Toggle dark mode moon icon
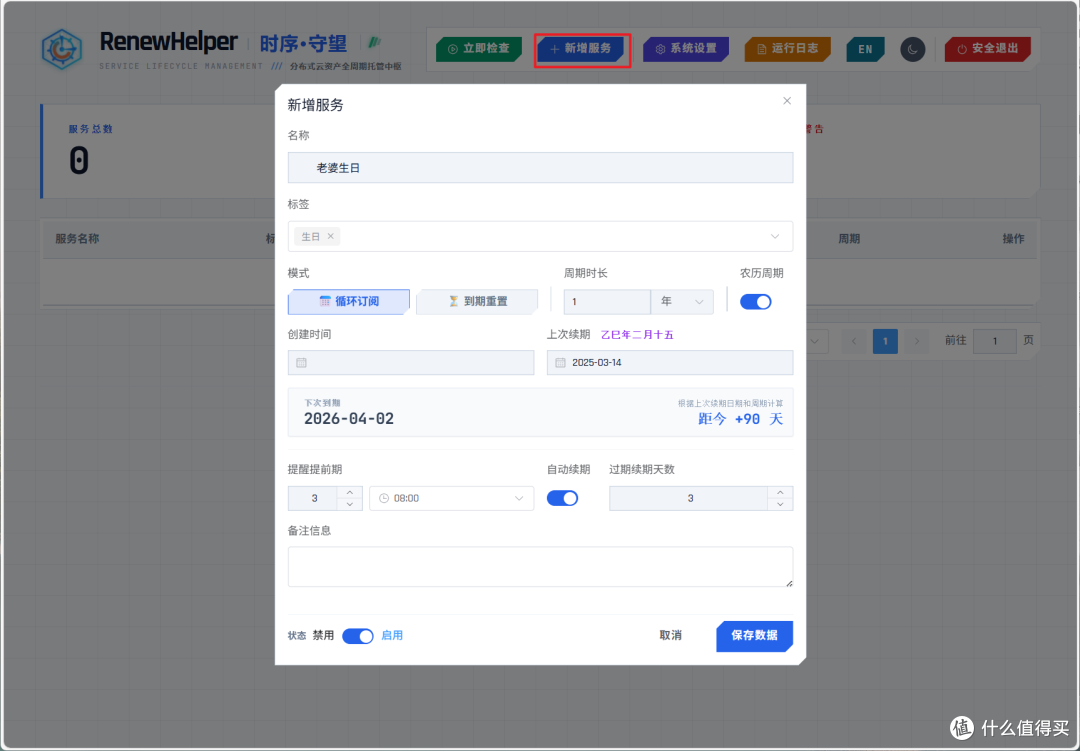1080x751 pixels. click(913, 49)
